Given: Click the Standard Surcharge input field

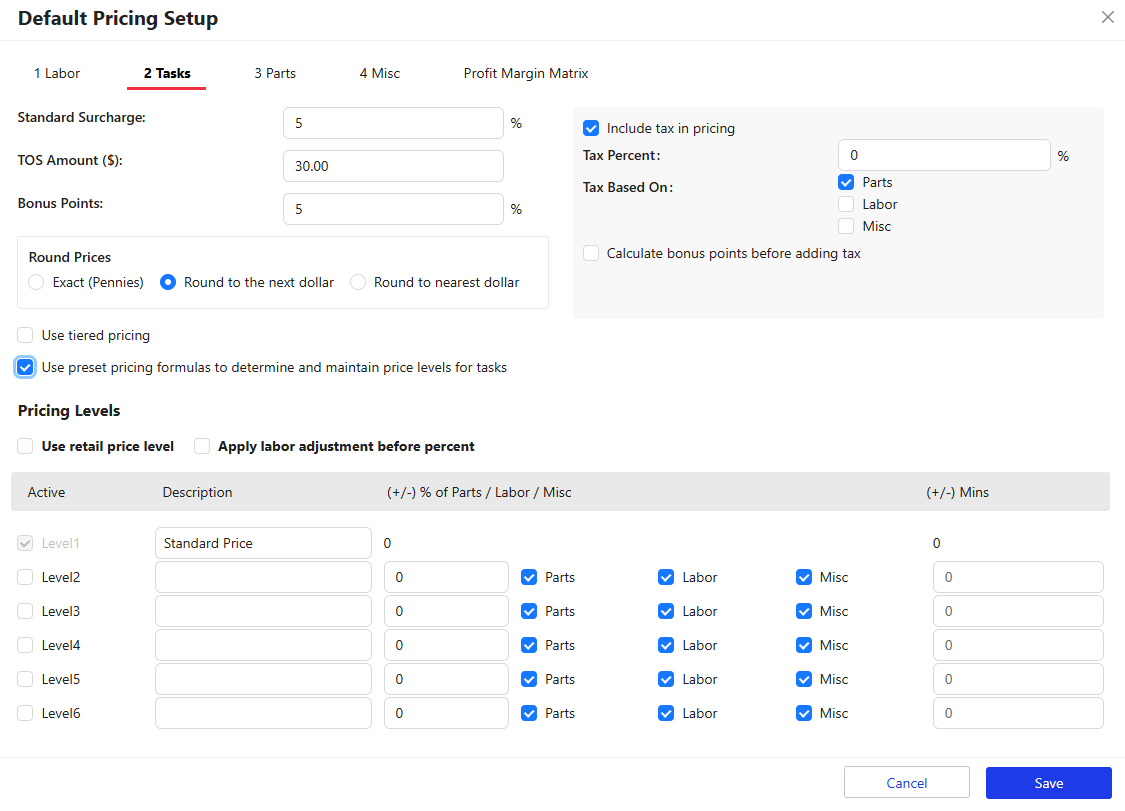Looking at the screenshot, I should coord(393,123).
